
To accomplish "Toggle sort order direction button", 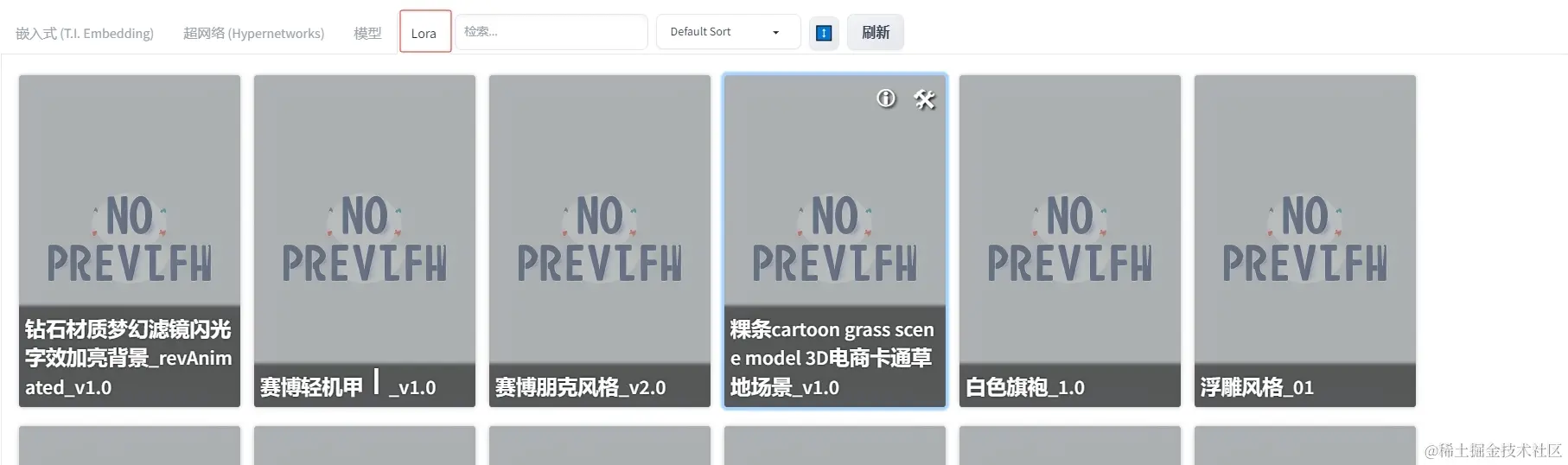I will point(824,33).
